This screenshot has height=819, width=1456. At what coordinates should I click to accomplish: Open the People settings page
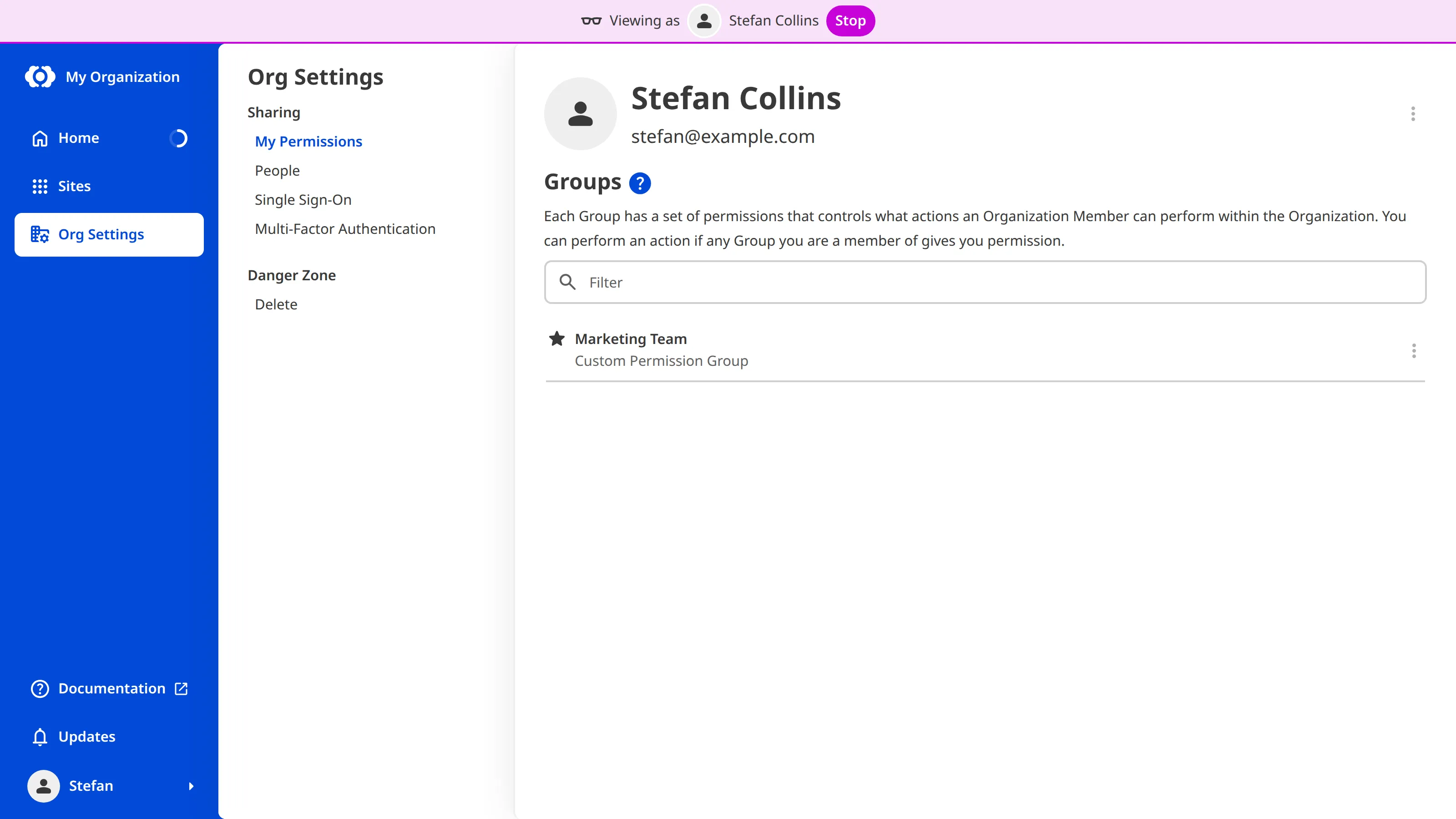click(277, 171)
